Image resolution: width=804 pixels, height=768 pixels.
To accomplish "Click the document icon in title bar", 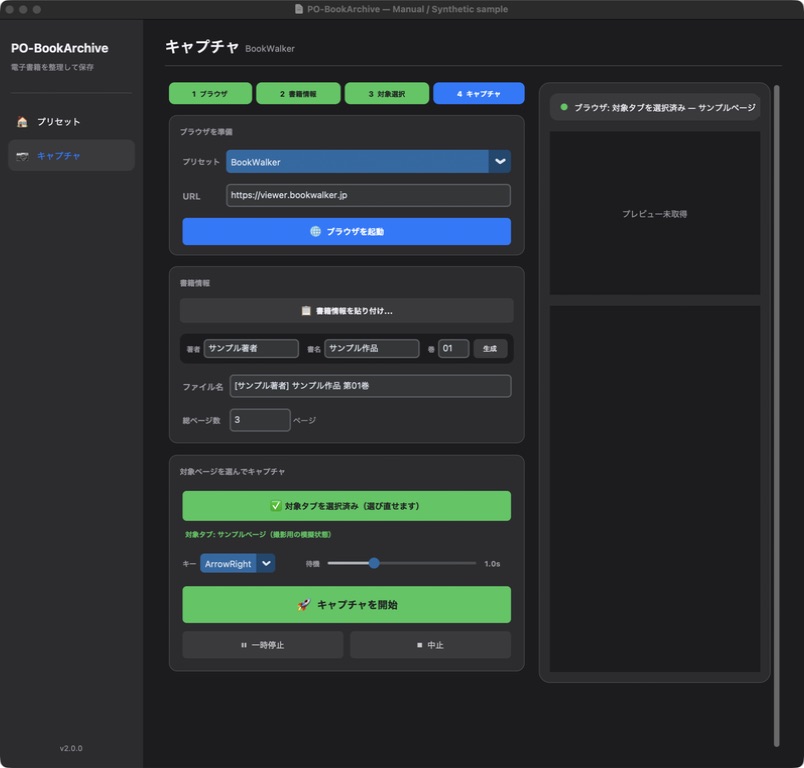I will [299, 9].
